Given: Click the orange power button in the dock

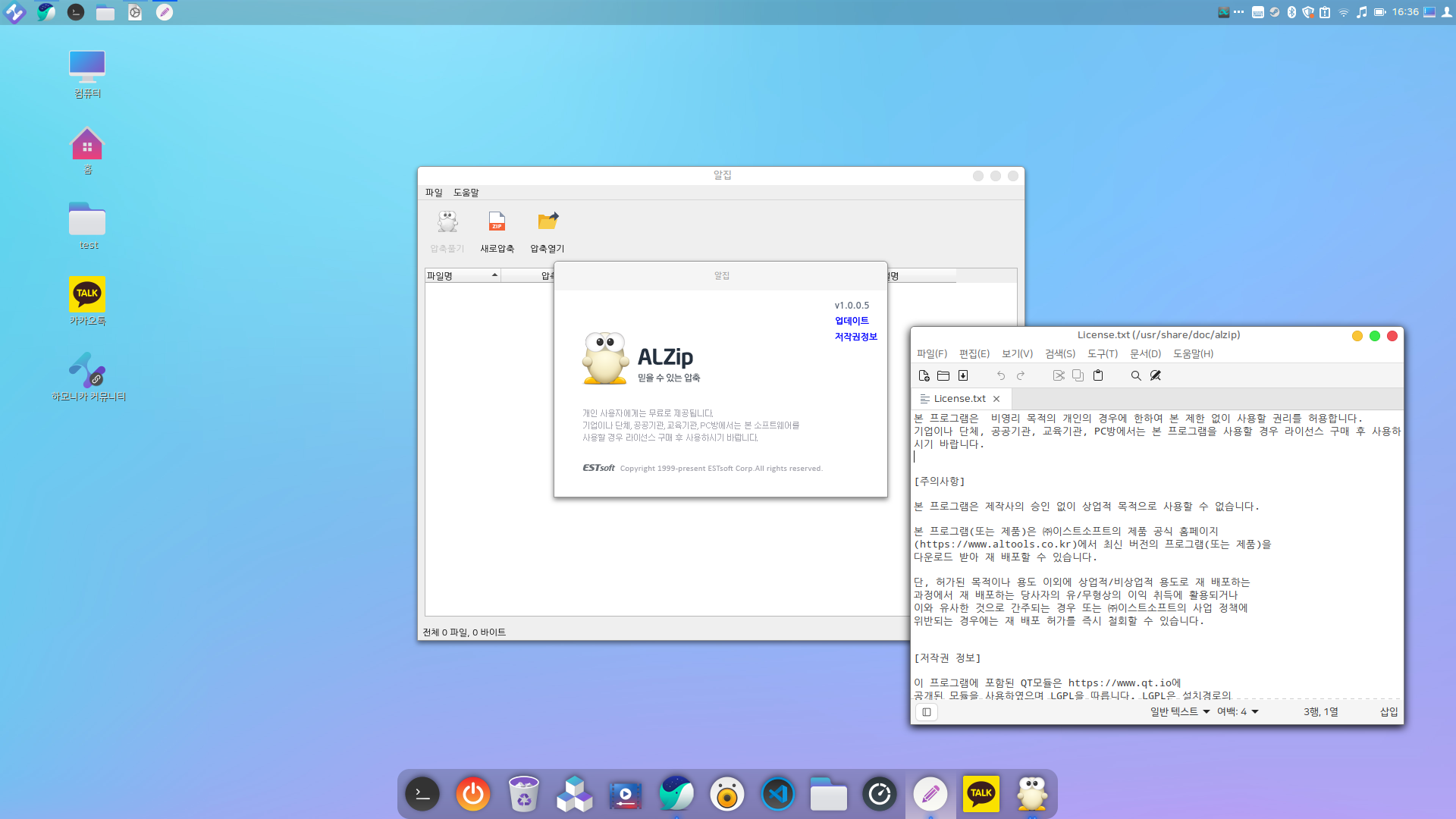Looking at the screenshot, I should [x=473, y=794].
